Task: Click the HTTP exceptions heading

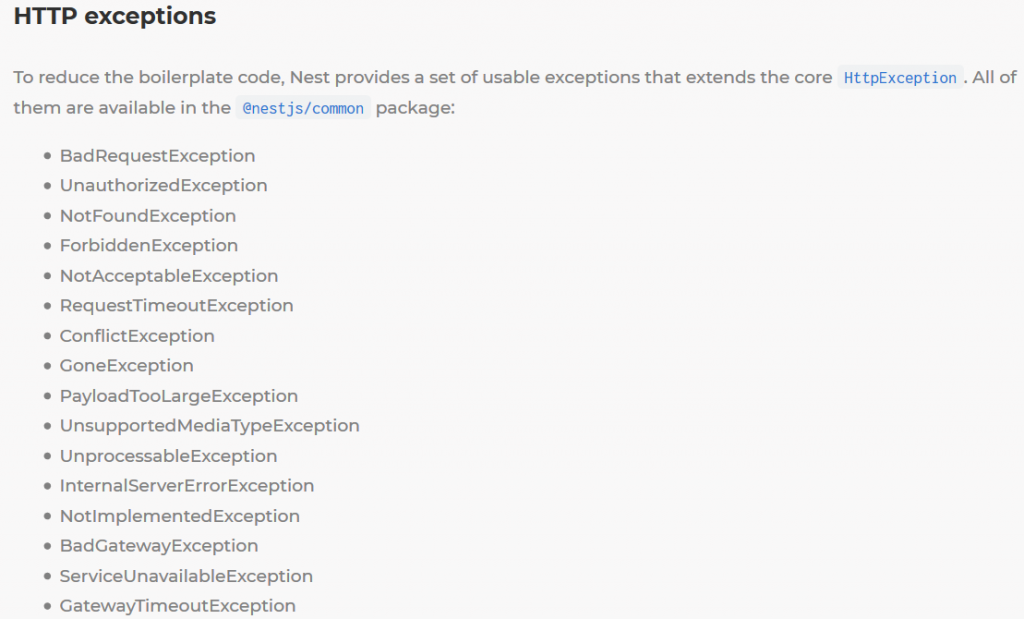Action: click(x=115, y=17)
